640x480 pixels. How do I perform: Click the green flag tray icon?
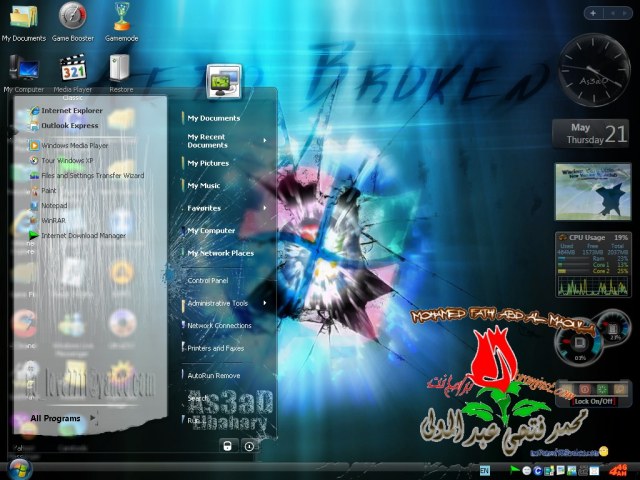click(515, 471)
